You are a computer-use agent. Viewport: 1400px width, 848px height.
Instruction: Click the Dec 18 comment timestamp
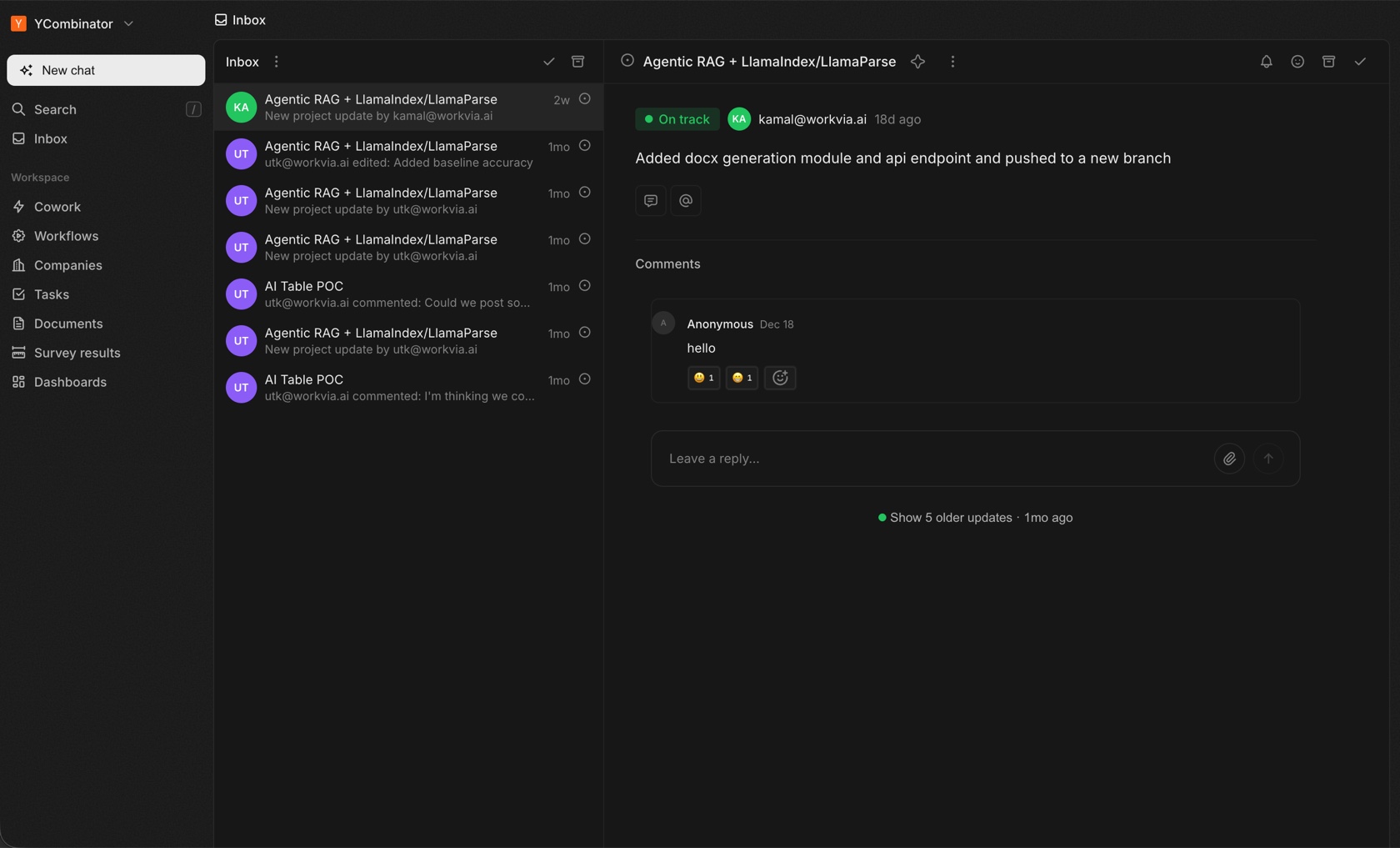point(777,324)
